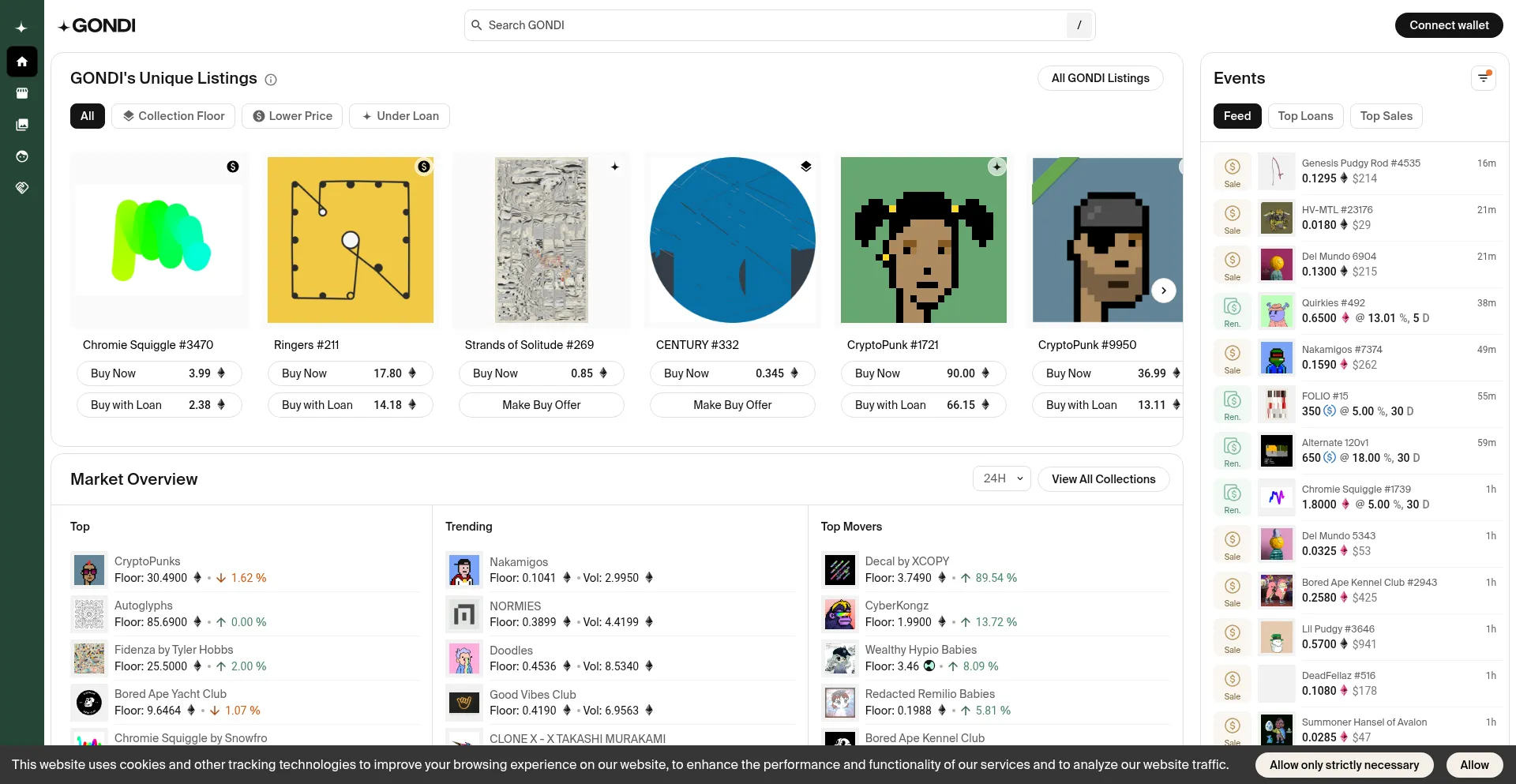Click Allow on the cookie banner

[1474, 765]
